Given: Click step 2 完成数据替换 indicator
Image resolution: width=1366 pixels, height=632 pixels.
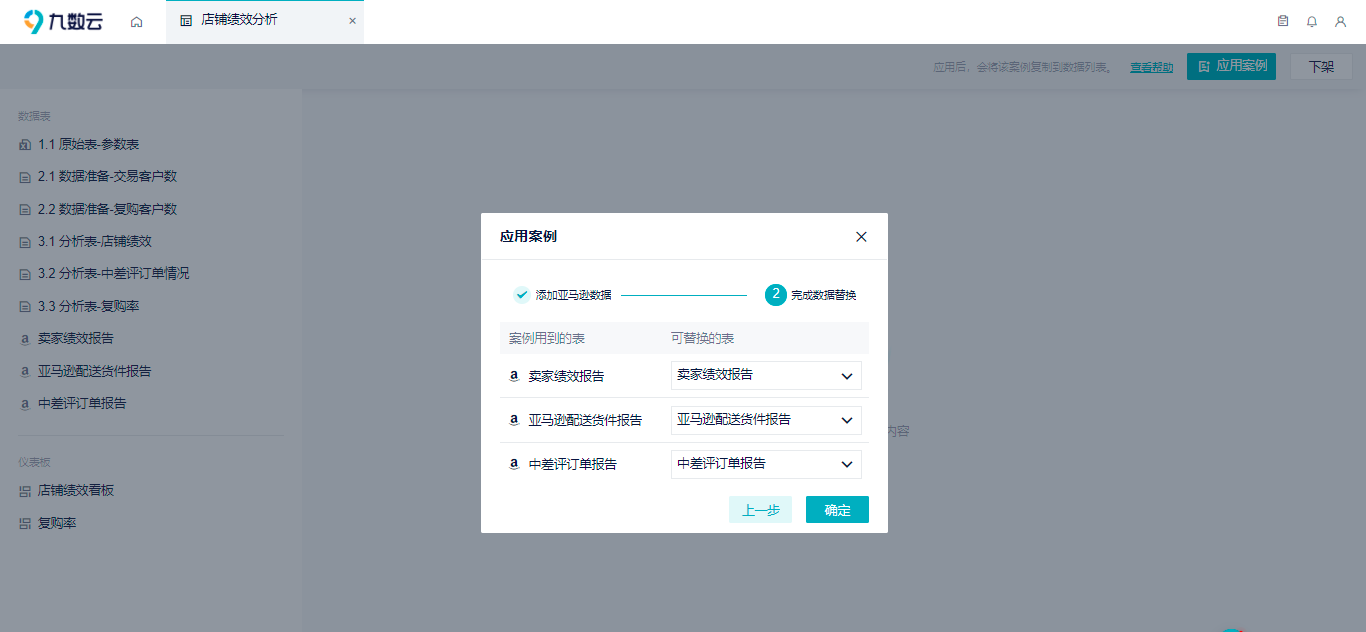Looking at the screenshot, I should click(776, 295).
